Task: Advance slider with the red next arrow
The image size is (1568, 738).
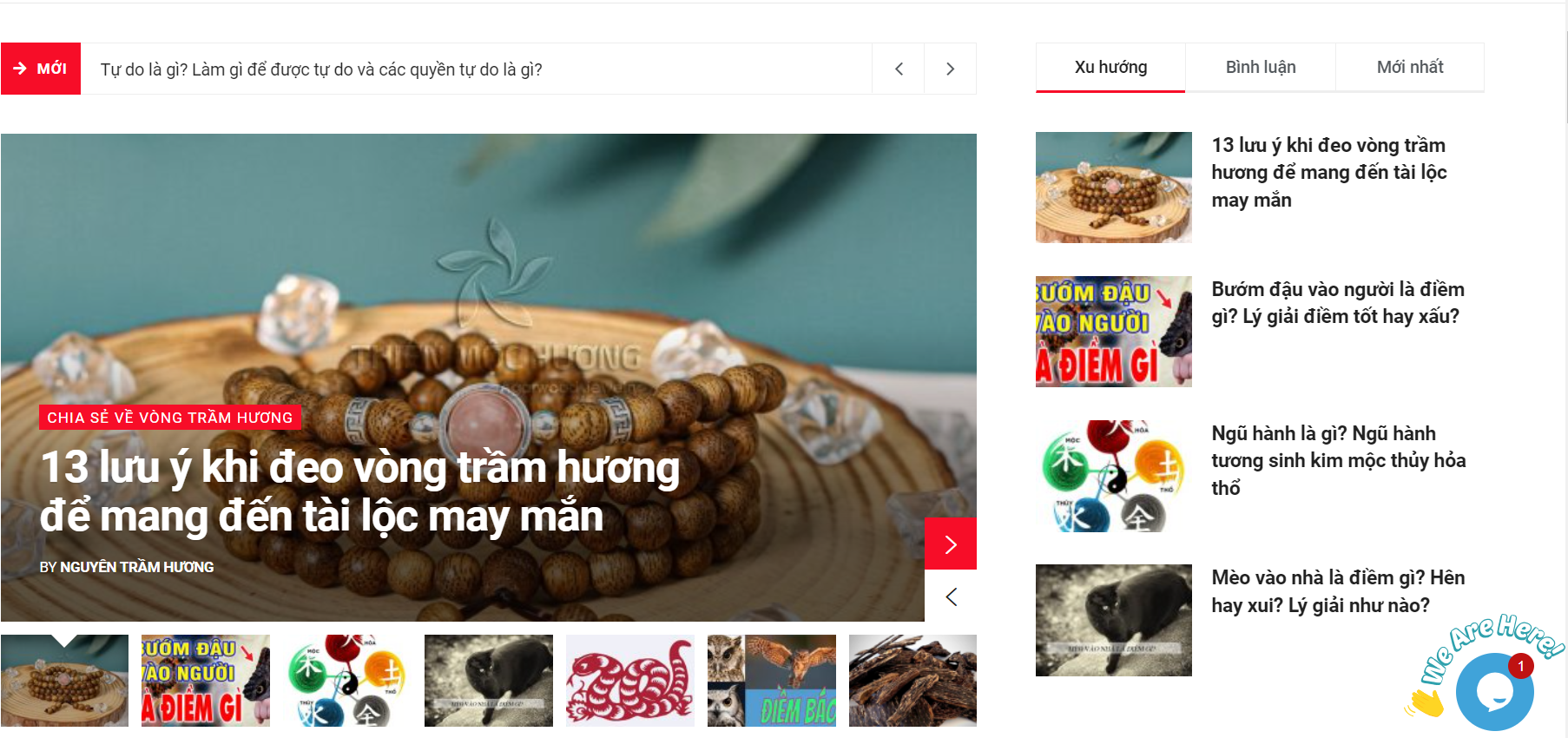Action: 951,544
